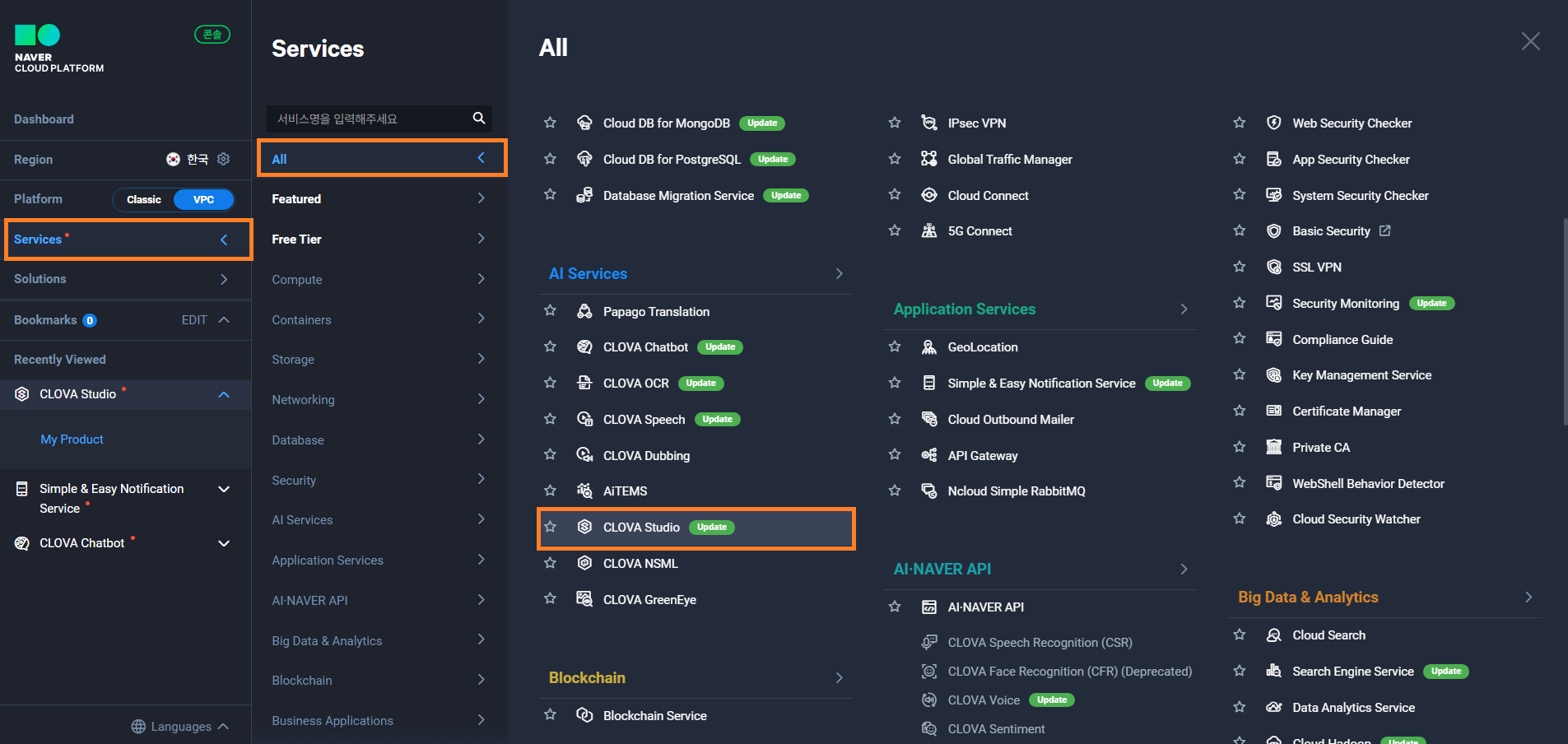Click the Blockchain Service icon

point(584,715)
